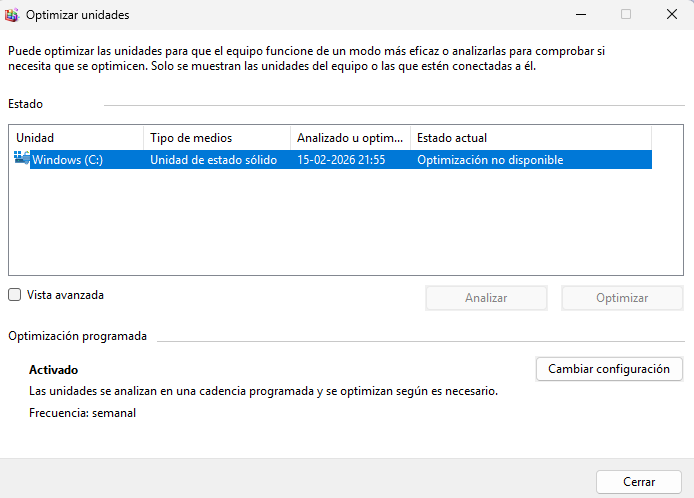Click the Unidad de estado sólido cell

point(214,160)
